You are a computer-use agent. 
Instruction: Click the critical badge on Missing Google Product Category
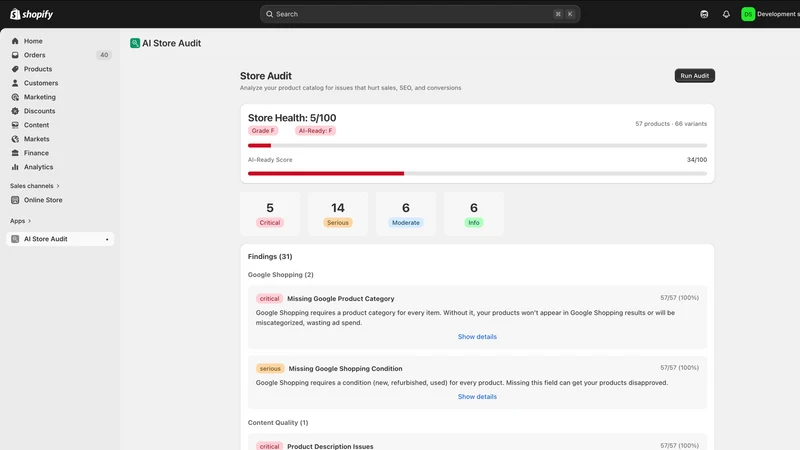[x=269, y=298]
